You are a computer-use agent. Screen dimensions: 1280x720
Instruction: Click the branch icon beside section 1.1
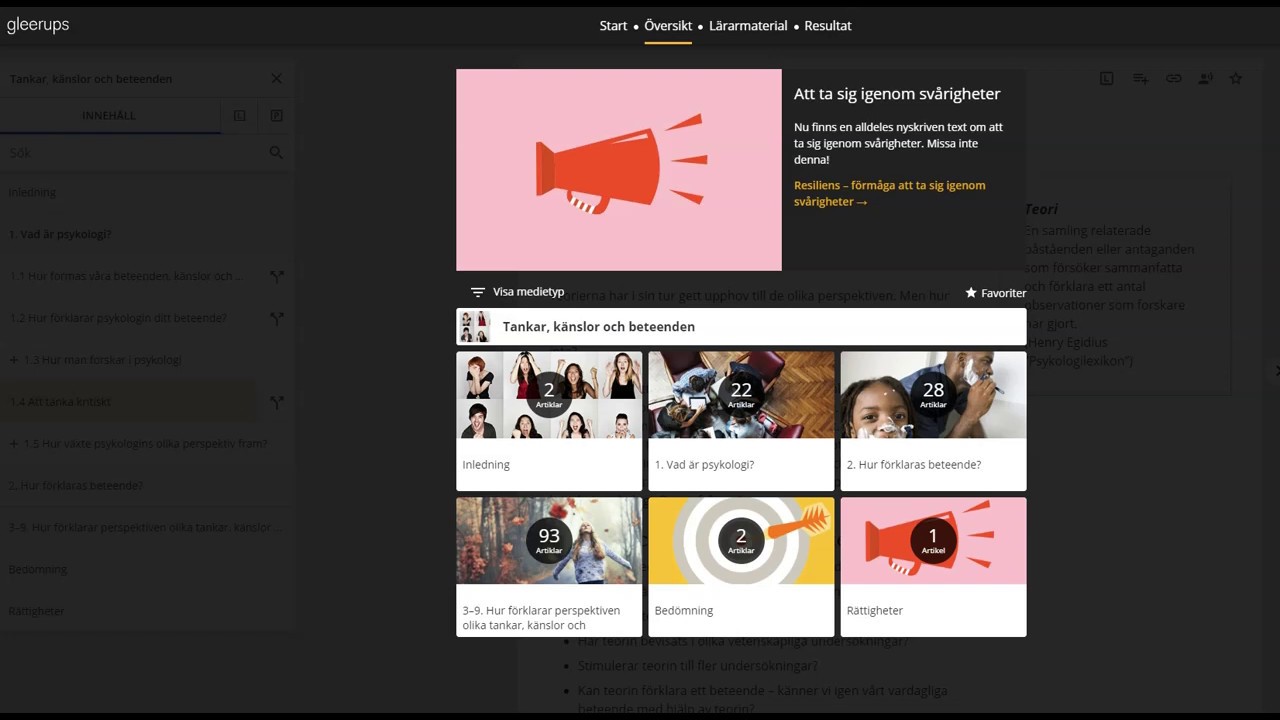(277, 276)
